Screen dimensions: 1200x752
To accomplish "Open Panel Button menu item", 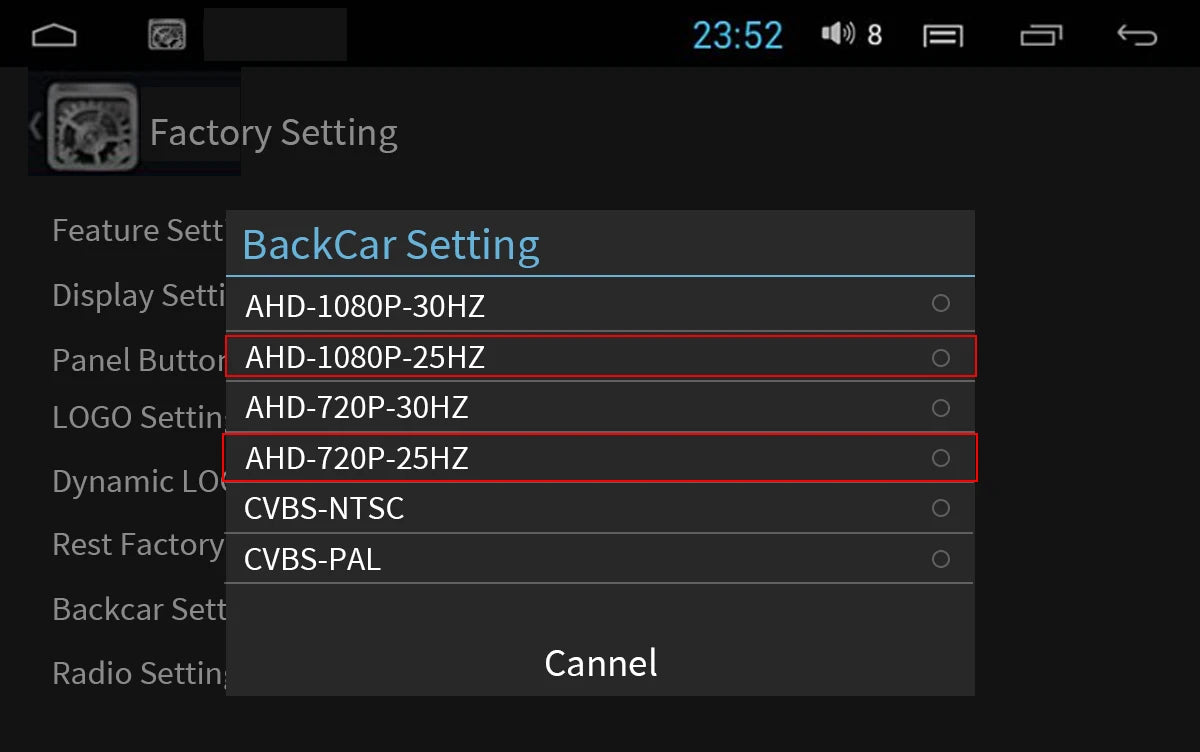I will [x=139, y=359].
